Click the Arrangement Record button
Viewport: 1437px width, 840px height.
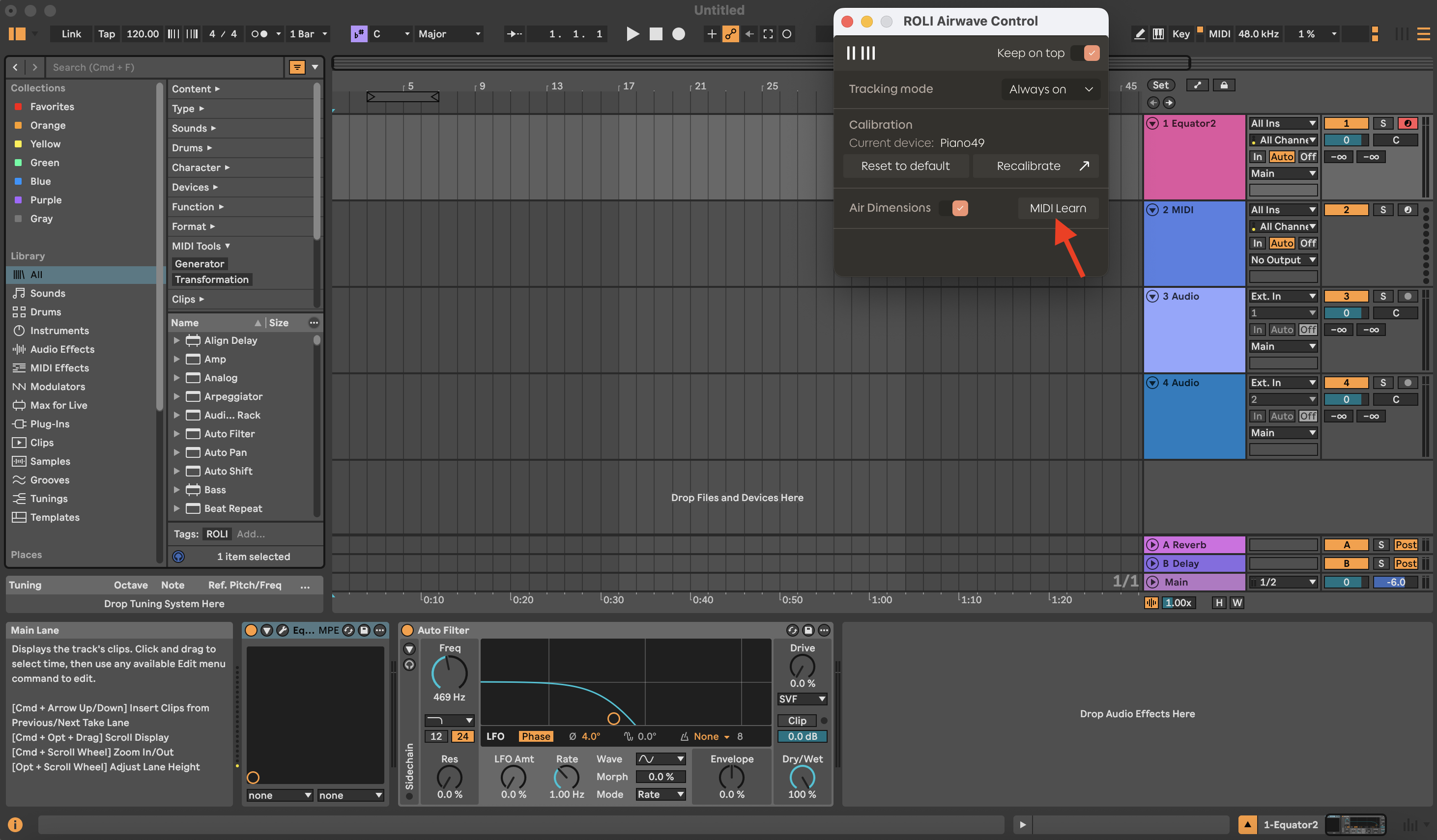678,33
